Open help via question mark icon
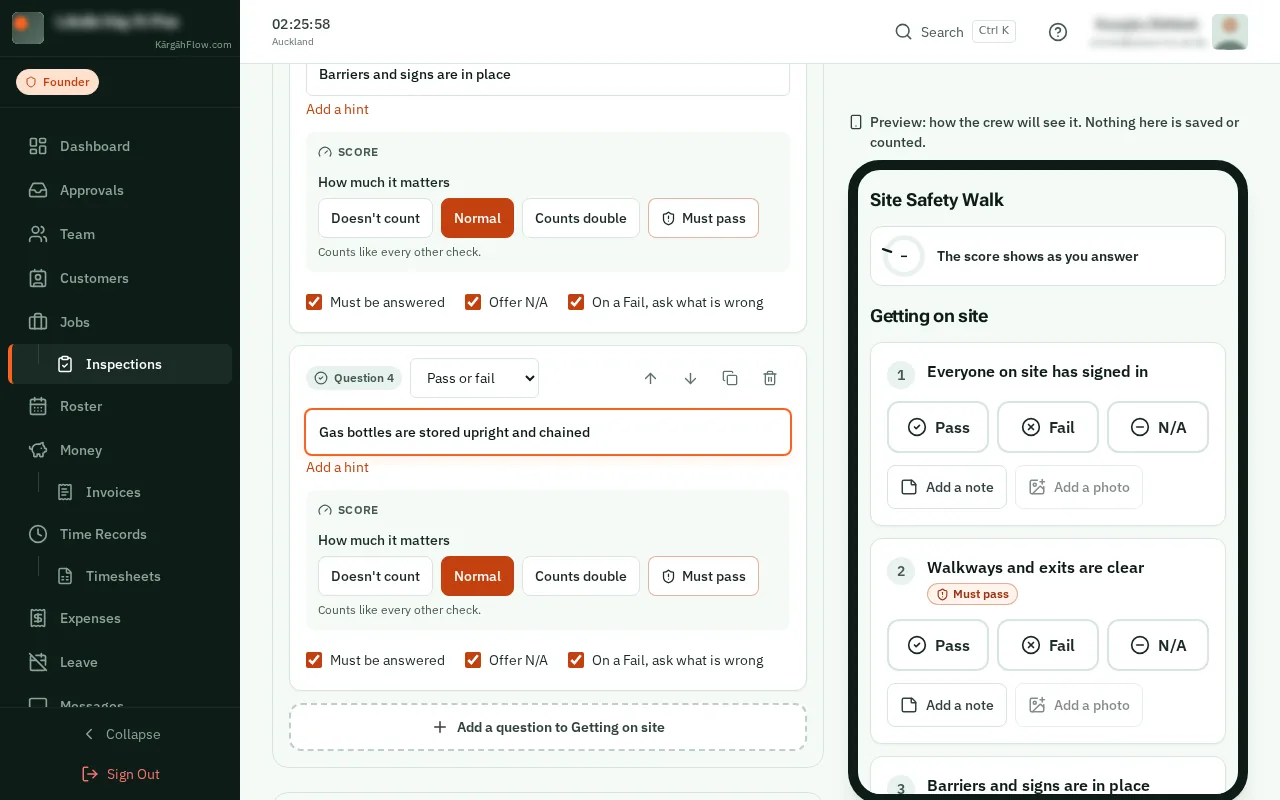 (x=1058, y=32)
